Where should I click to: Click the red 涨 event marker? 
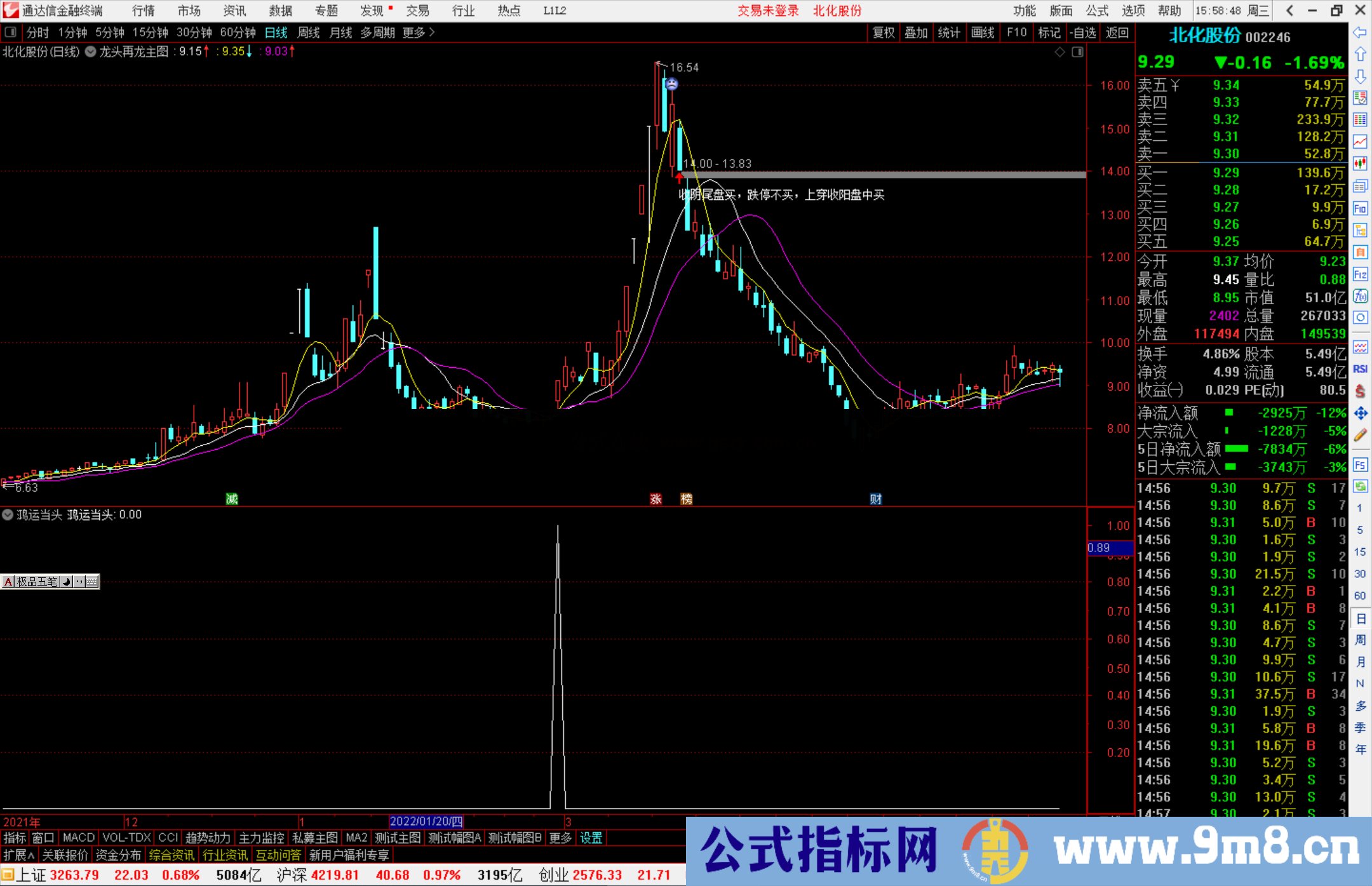656,499
